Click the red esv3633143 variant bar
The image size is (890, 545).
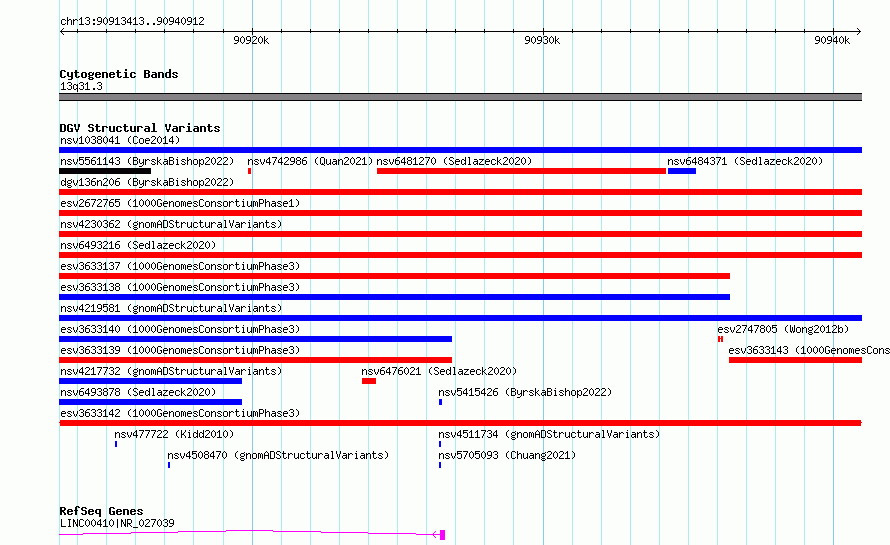pos(795,360)
